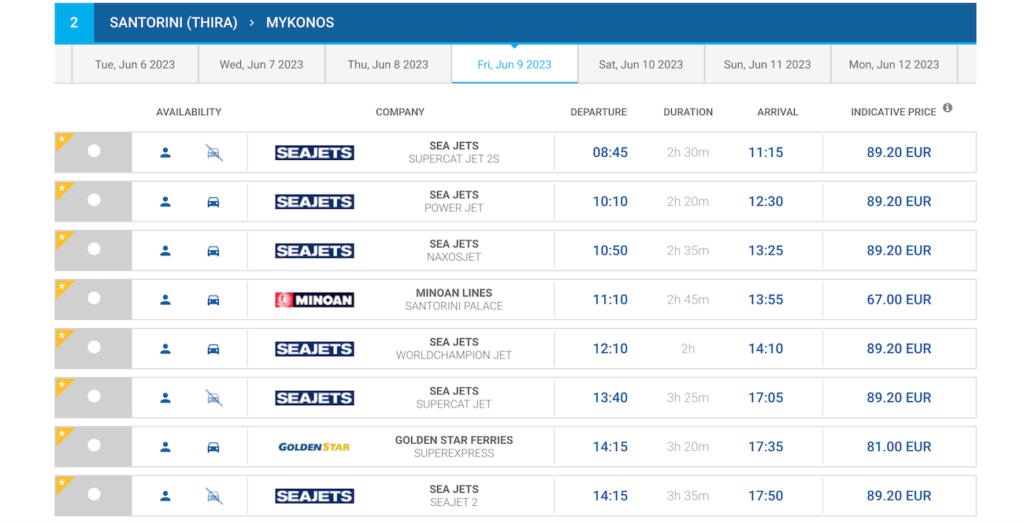
Task: Click the 81.00 EUR price
Action: pyautogui.click(x=899, y=447)
